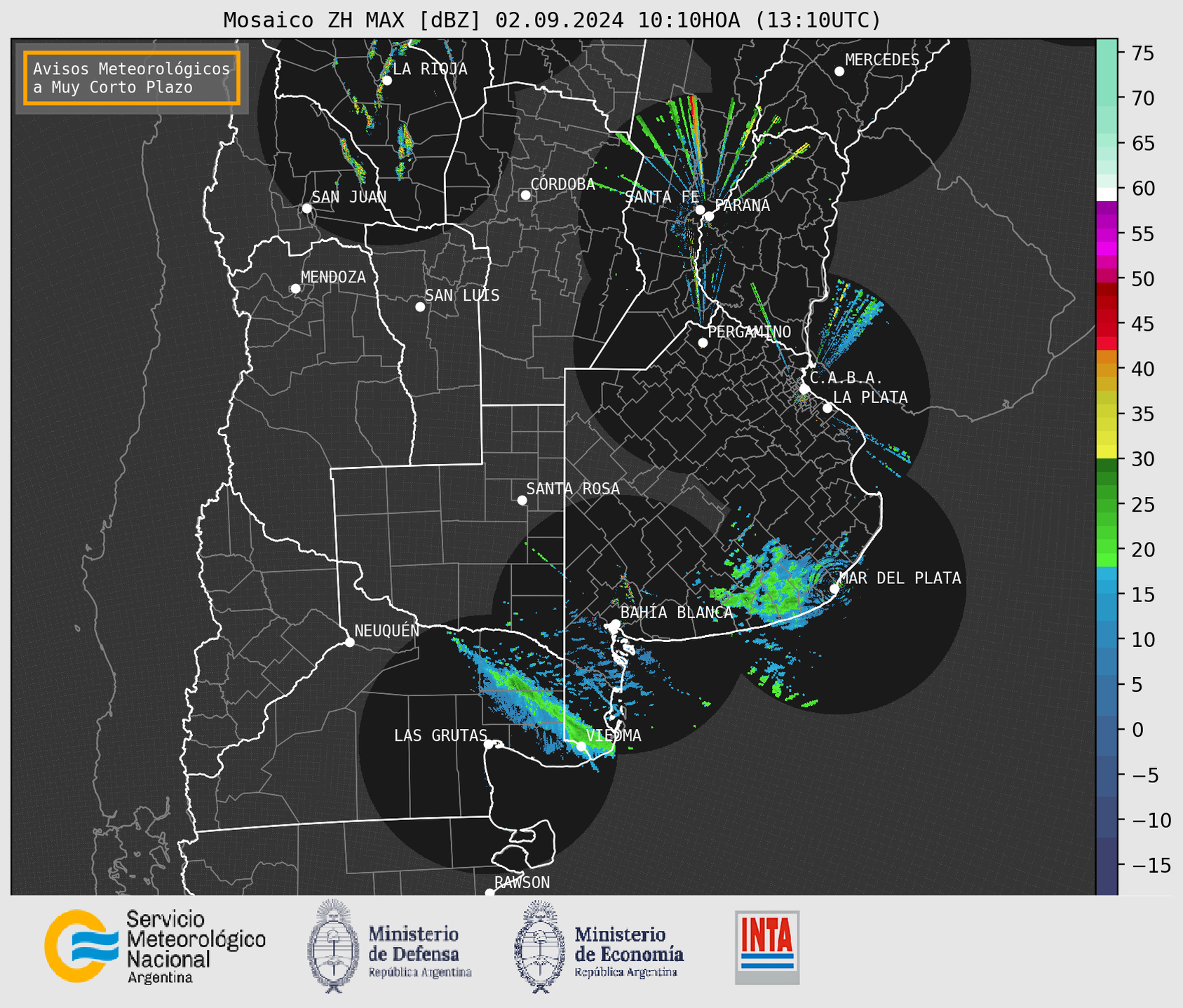Click the 75 dBZ value on color scale
The image size is (1183, 1008).
[1142, 53]
